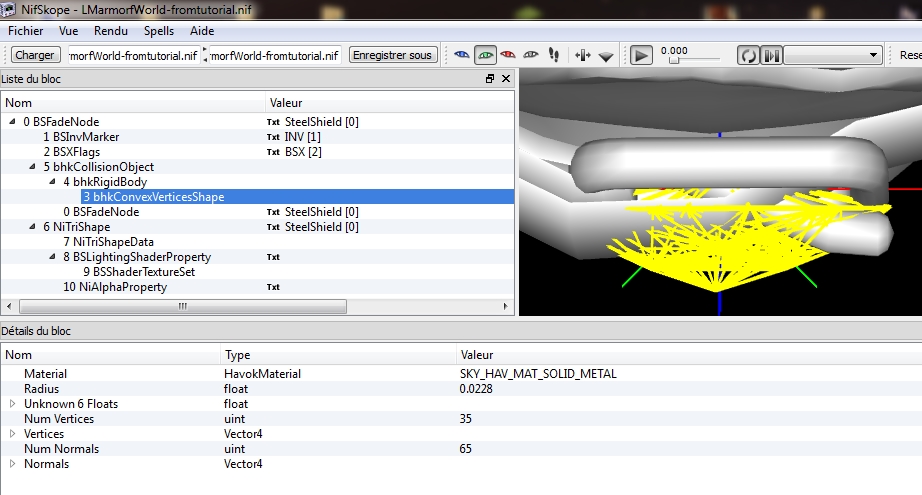Click the NifSkope title bar icon
922x495 pixels.
coord(8,9)
